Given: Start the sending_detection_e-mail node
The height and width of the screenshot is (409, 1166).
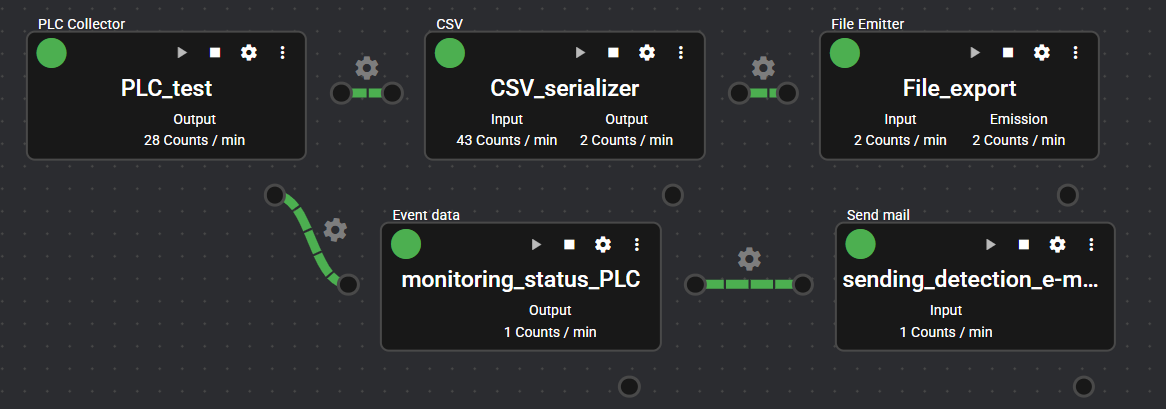Looking at the screenshot, I should click(990, 244).
